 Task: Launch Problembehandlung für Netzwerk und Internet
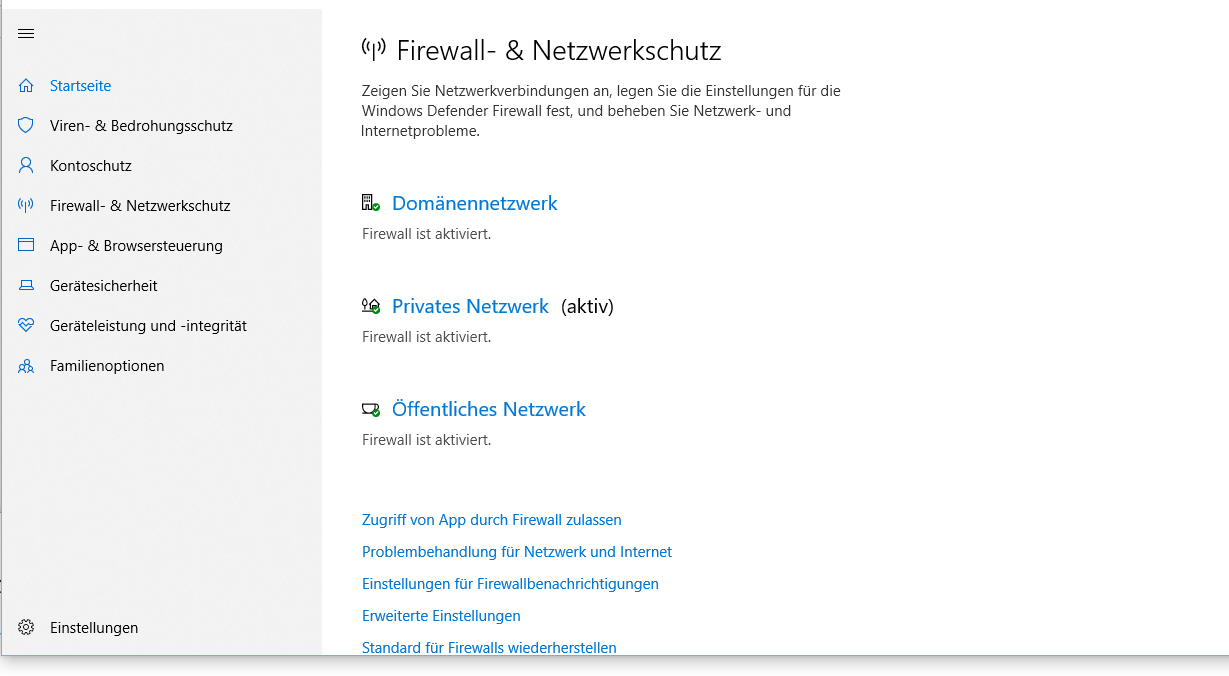click(516, 552)
